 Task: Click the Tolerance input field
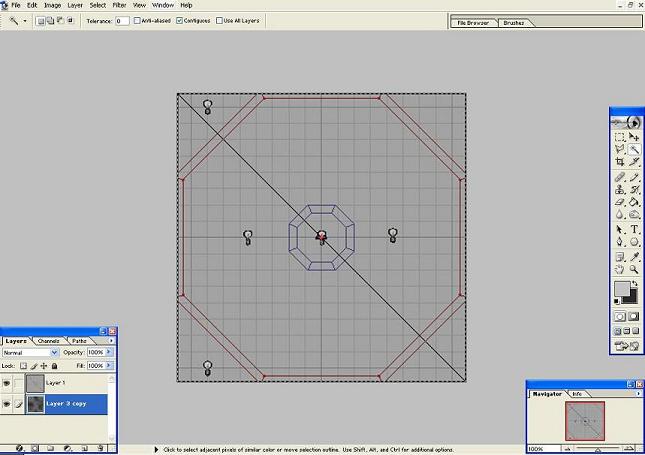[x=122, y=20]
